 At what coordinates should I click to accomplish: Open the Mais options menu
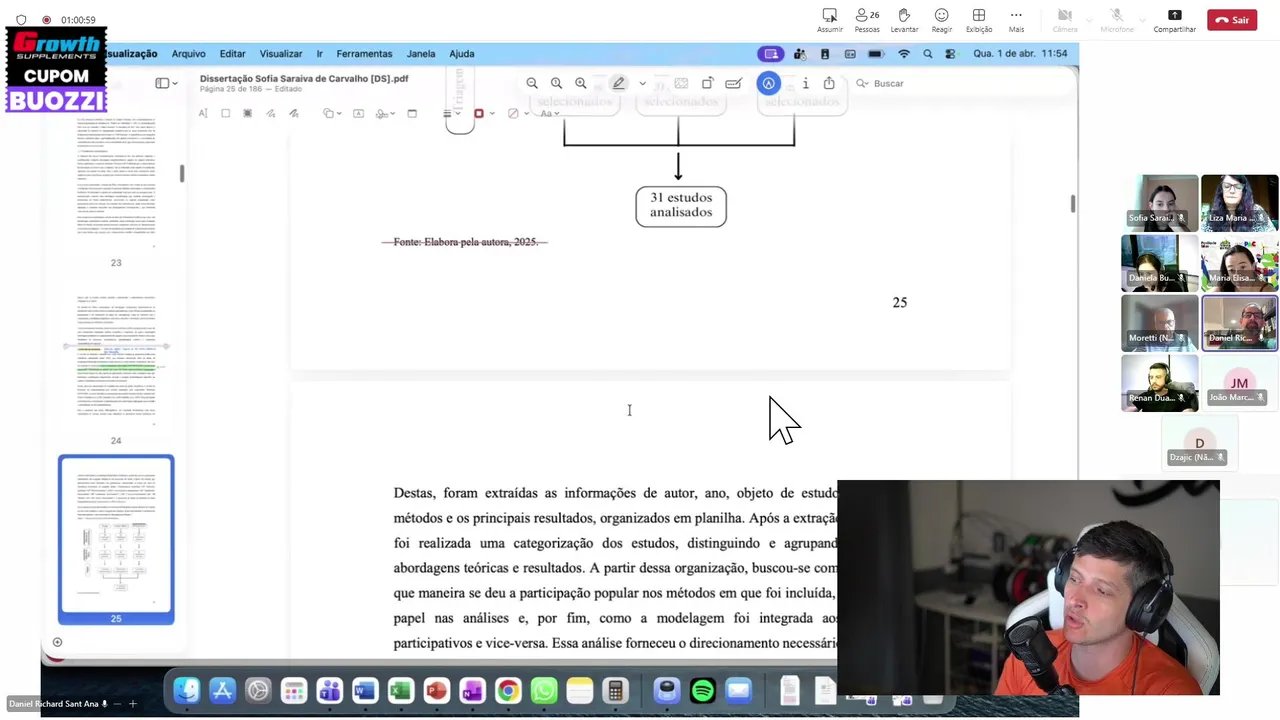pyautogui.click(x=1016, y=19)
